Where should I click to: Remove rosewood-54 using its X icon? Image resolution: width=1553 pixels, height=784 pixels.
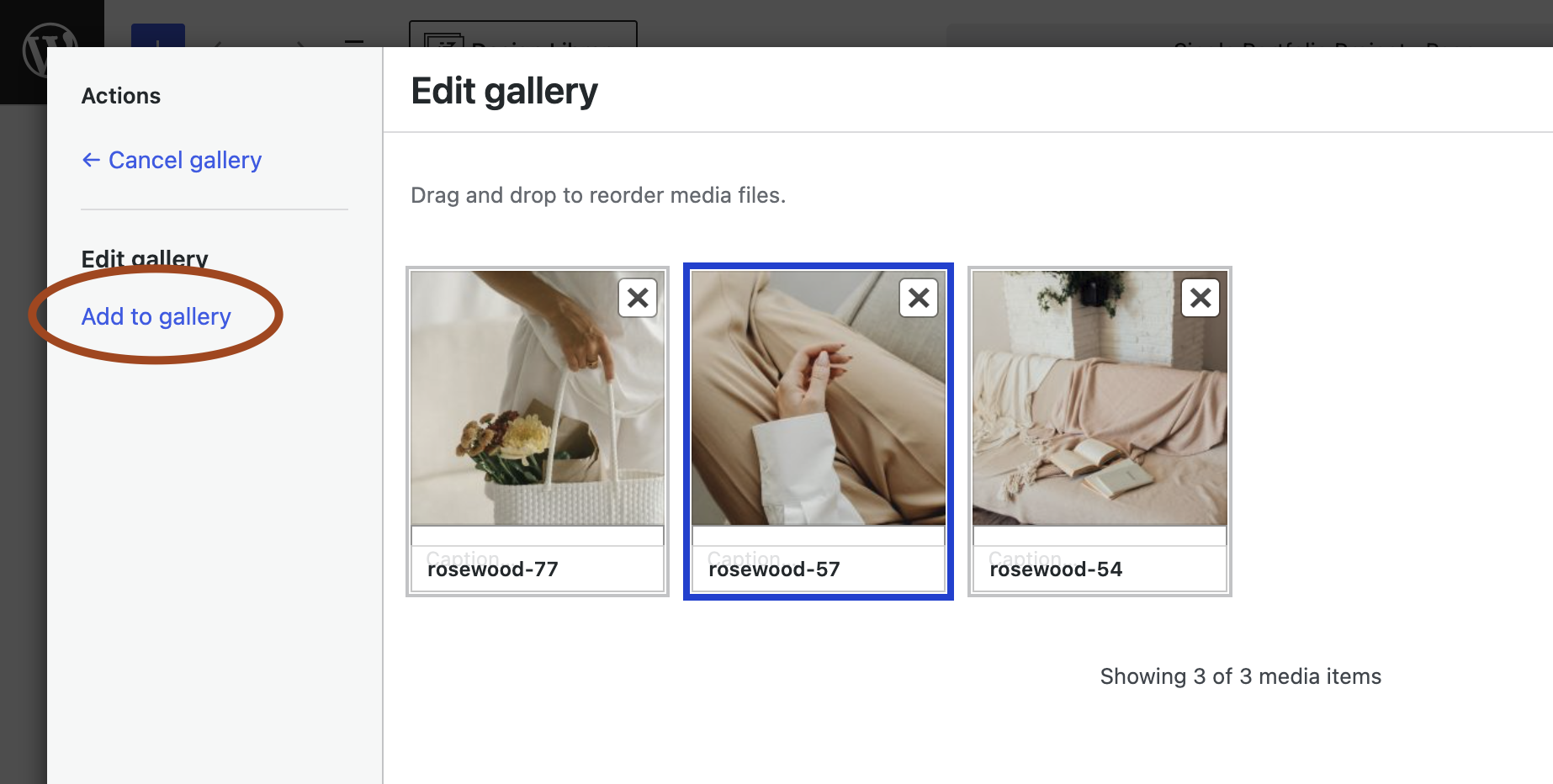[1201, 298]
